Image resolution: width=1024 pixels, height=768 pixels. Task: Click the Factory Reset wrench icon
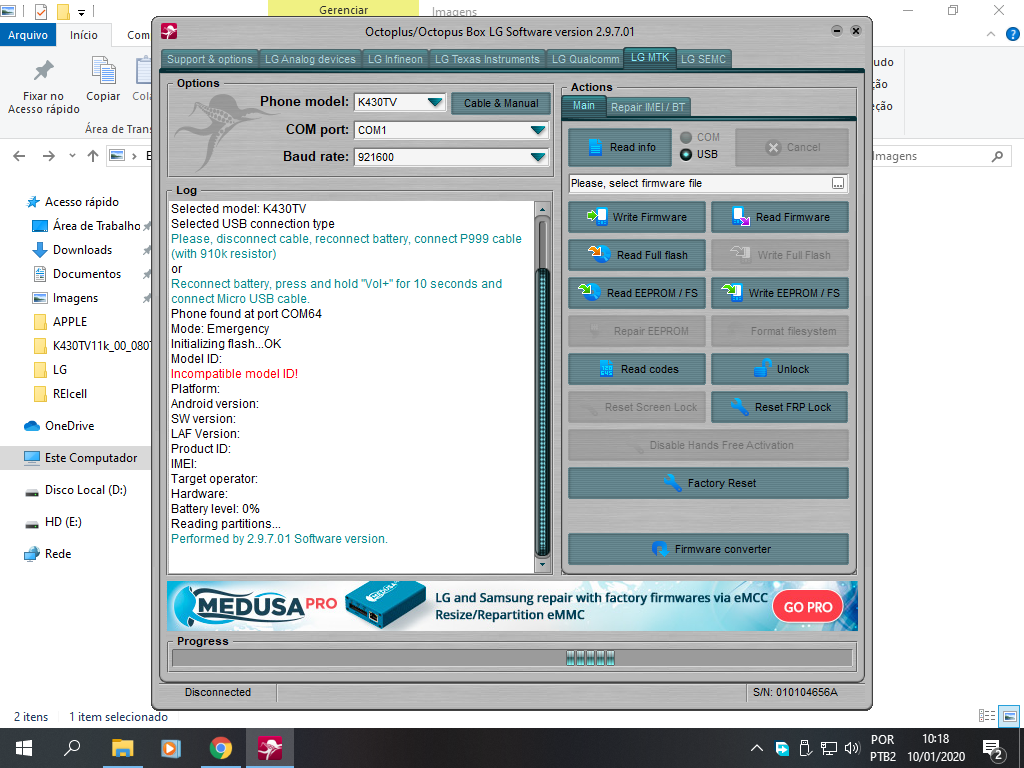click(x=673, y=483)
